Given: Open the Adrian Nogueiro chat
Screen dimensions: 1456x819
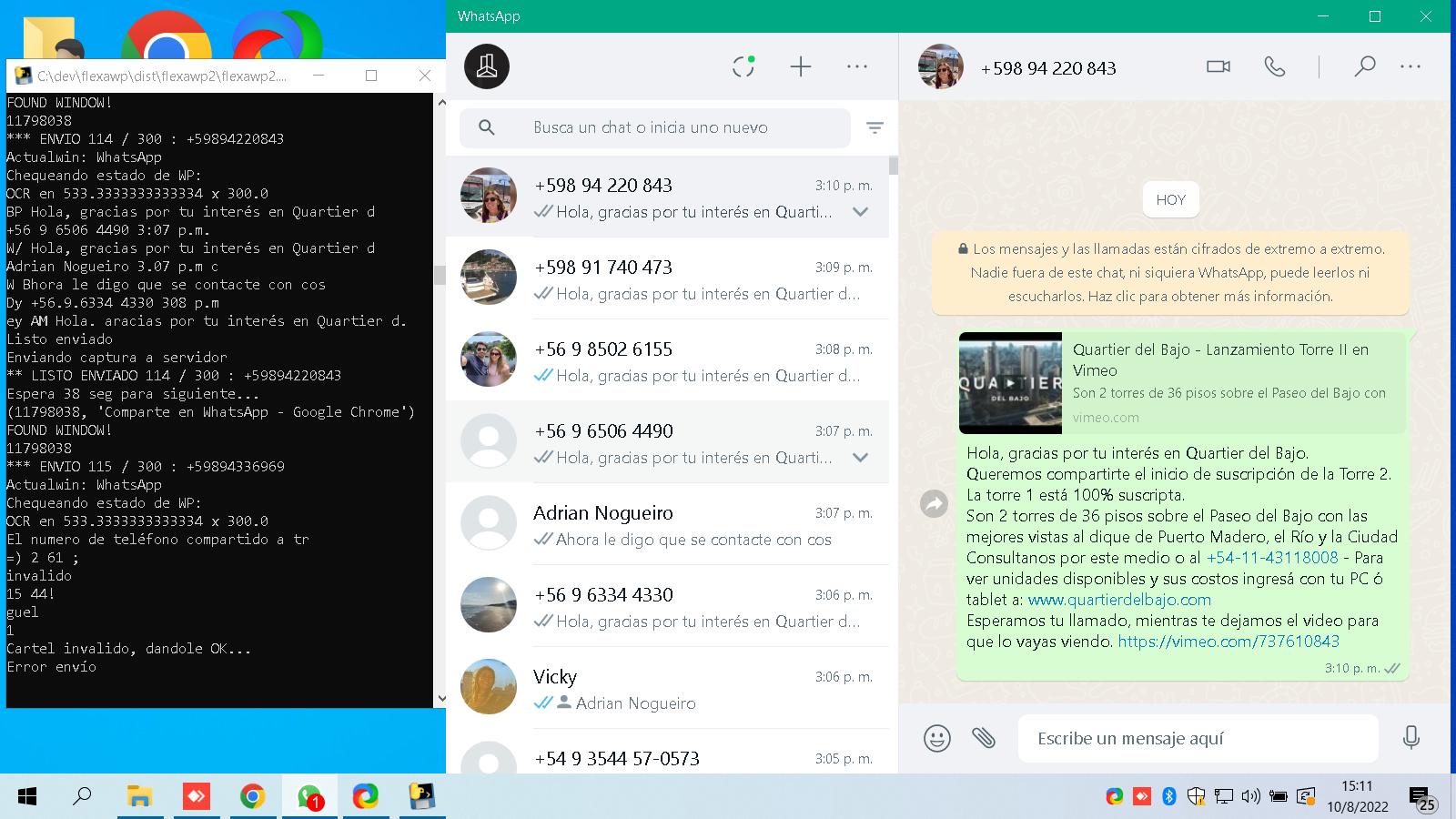Looking at the screenshot, I should [x=667, y=524].
